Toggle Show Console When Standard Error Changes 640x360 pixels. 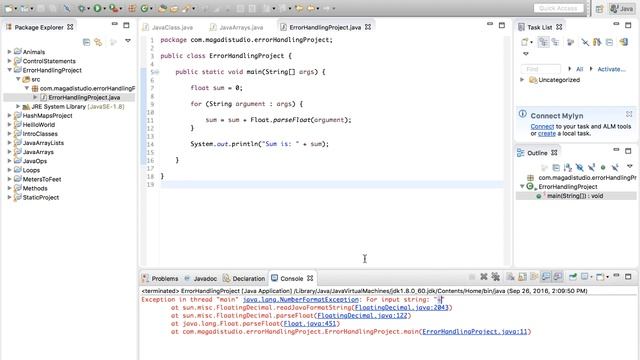(558, 277)
